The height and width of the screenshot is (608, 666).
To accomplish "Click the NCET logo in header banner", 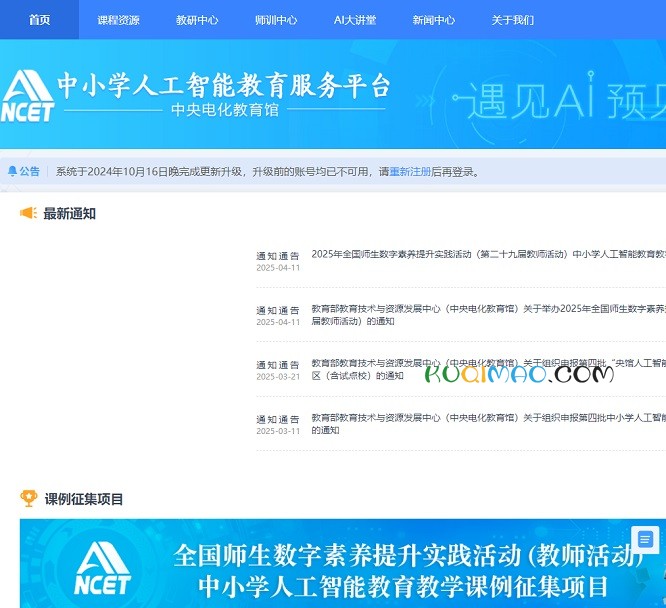I will pos(28,96).
